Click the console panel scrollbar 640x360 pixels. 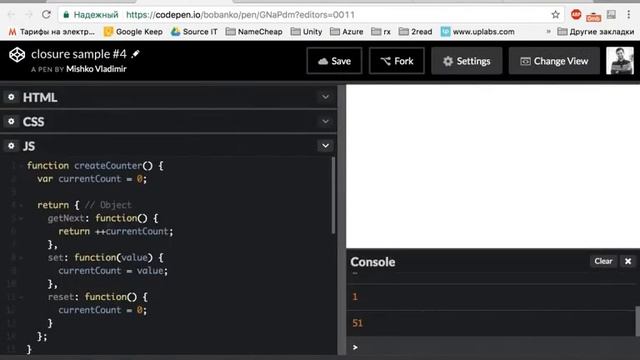(637, 321)
